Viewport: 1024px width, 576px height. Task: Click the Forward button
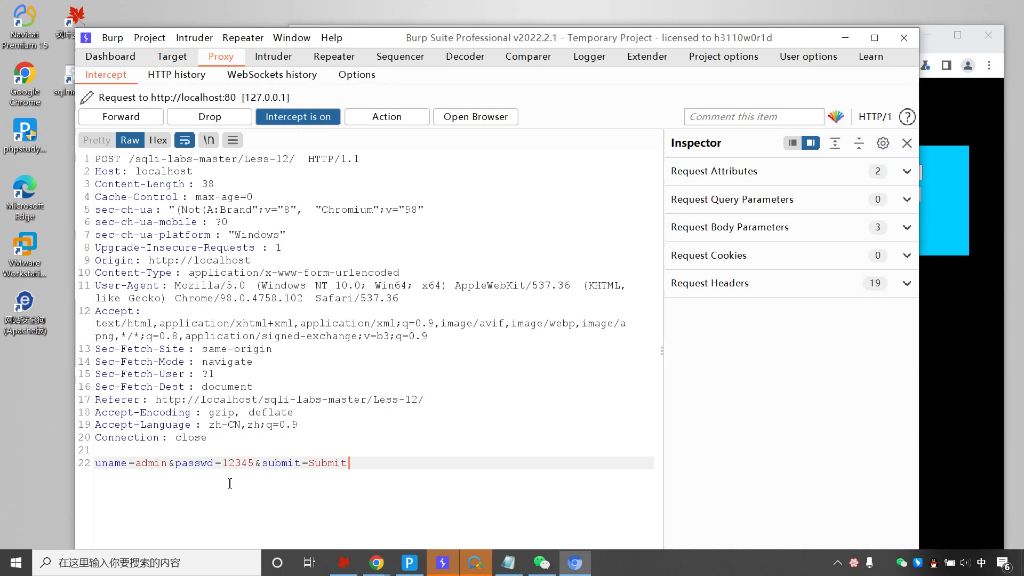(121, 117)
